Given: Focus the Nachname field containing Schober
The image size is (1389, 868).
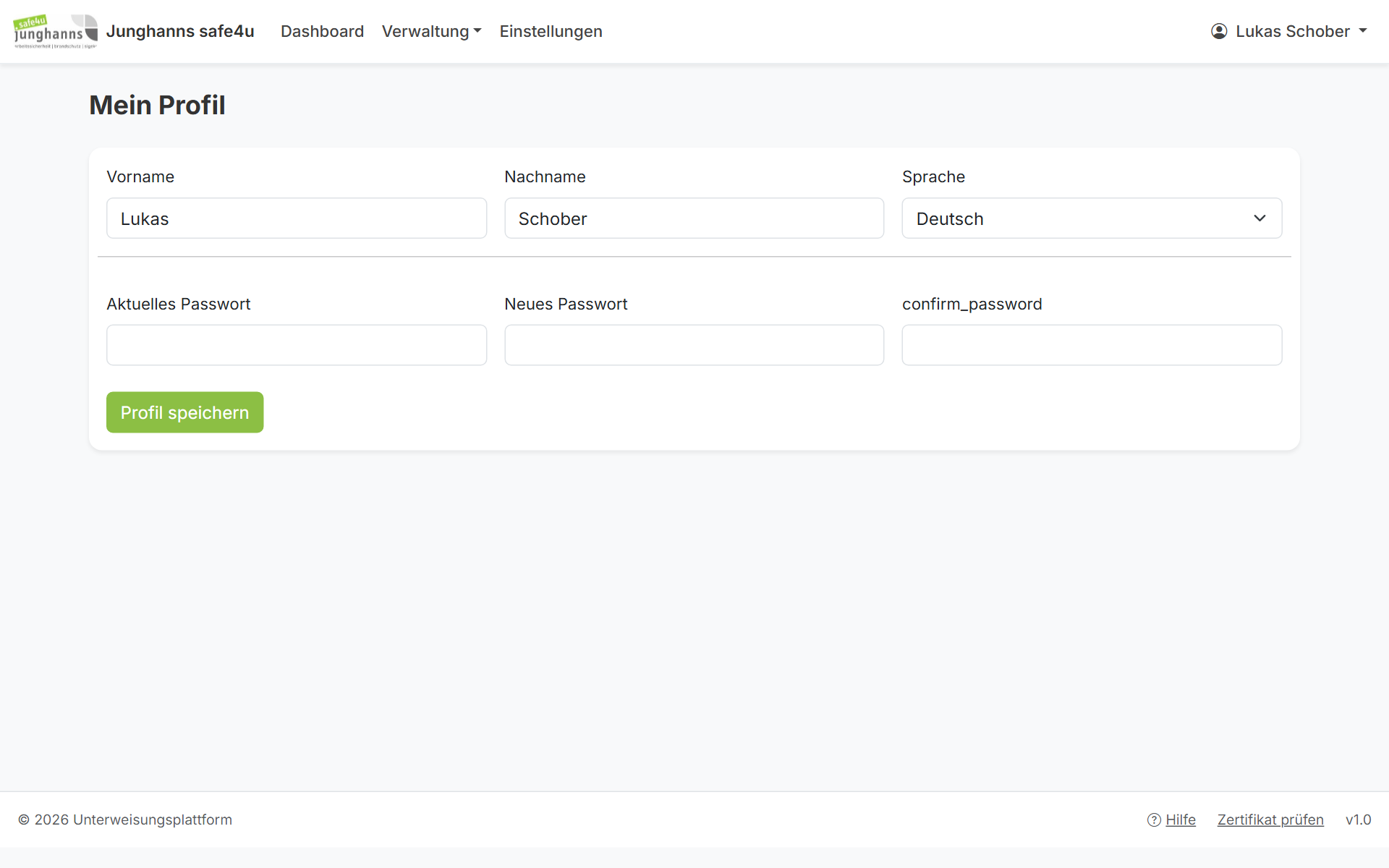Looking at the screenshot, I should (694, 218).
